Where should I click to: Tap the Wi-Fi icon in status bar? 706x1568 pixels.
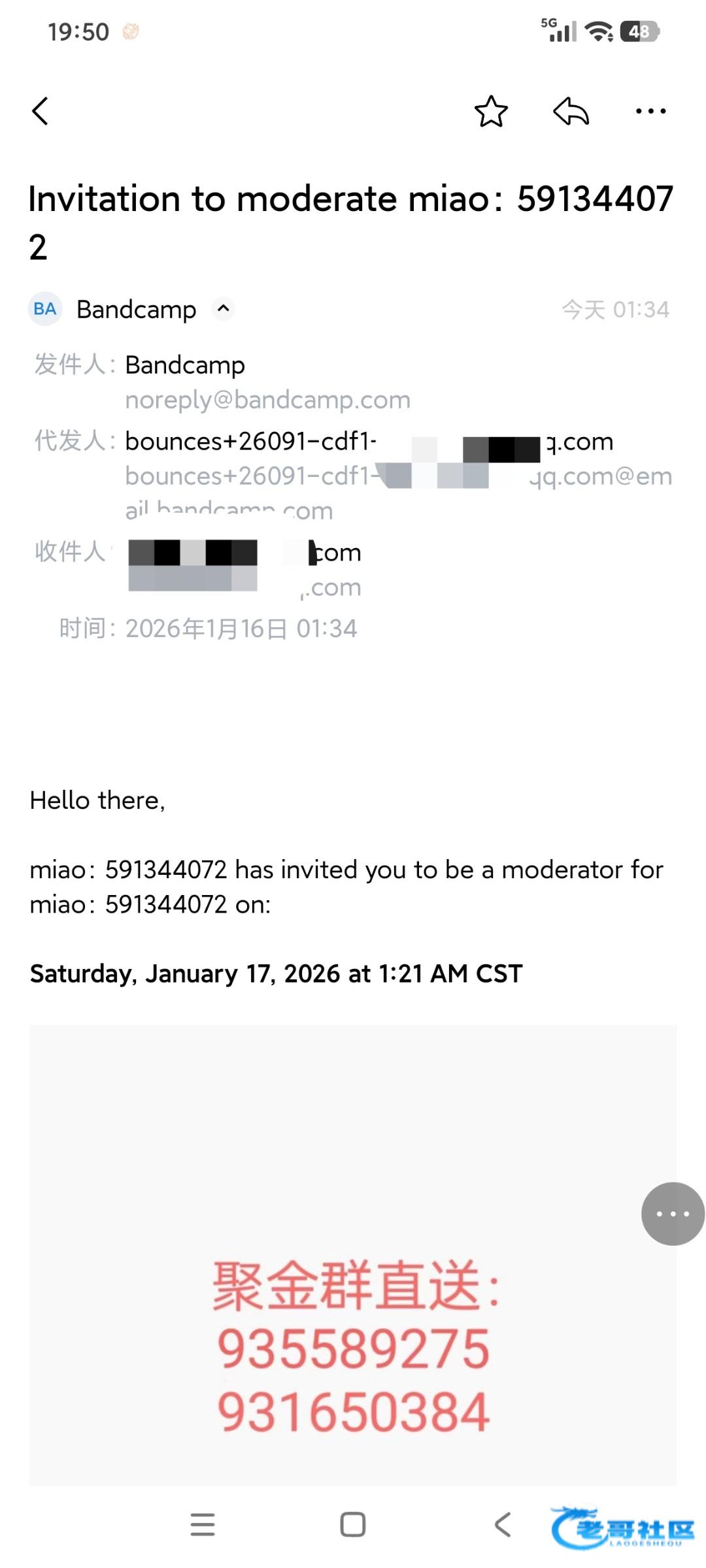(x=598, y=31)
